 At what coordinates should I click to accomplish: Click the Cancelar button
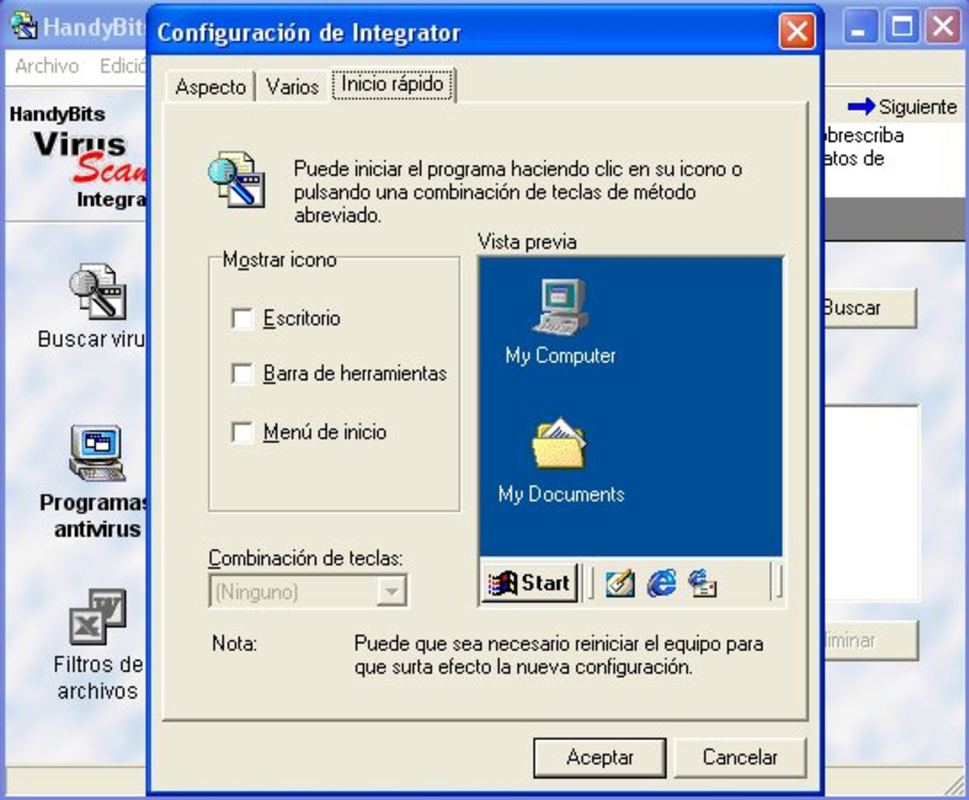pos(740,757)
